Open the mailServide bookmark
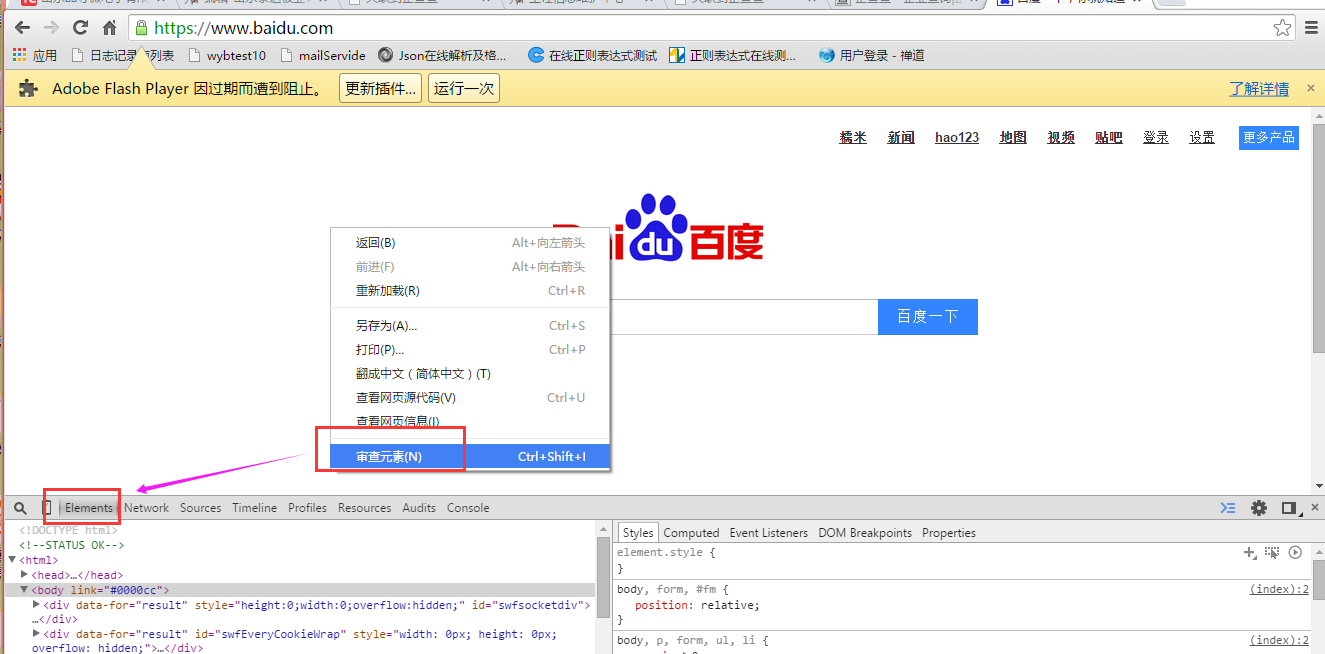Image resolution: width=1325 pixels, height=654 pixels. click(x=323, y=56)
